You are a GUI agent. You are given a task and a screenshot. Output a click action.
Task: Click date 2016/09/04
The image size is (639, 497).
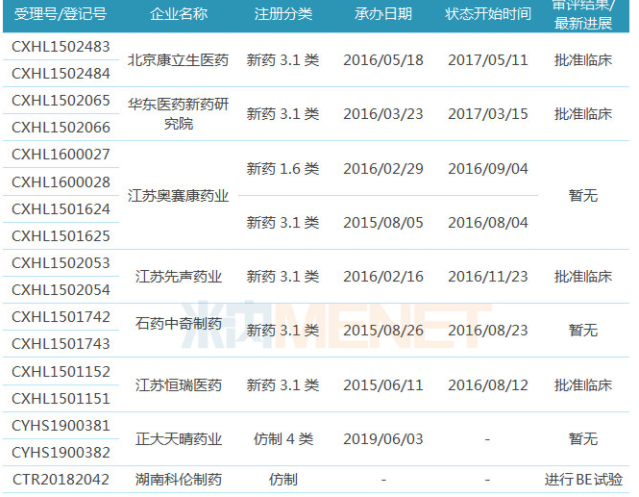(x=488, y=169)
